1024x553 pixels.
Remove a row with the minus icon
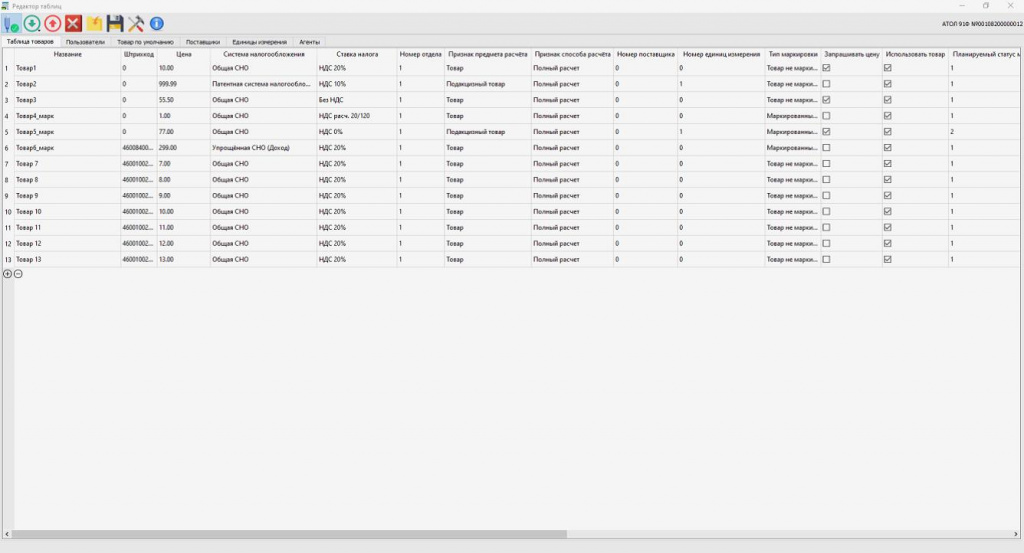tap(18, 273)
